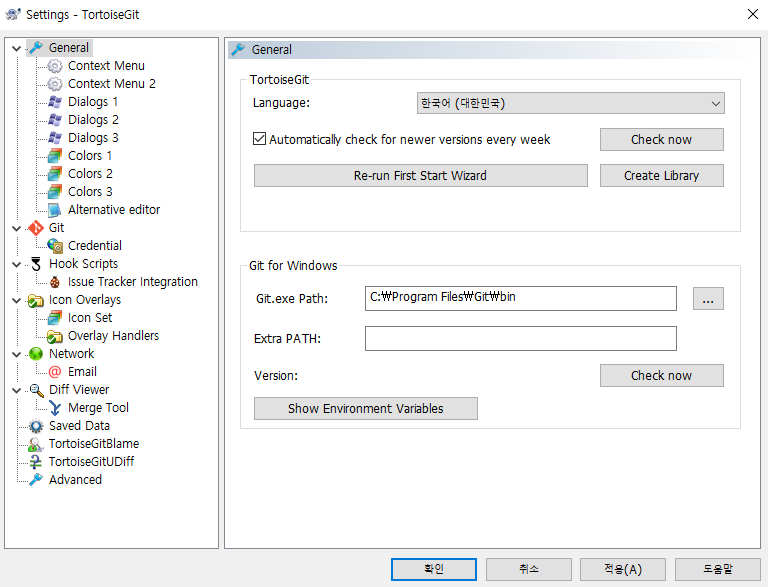Click Re-run First Start Wizard button
The width and height of the screenshot is (768, 587).
(x=420, y=175)
